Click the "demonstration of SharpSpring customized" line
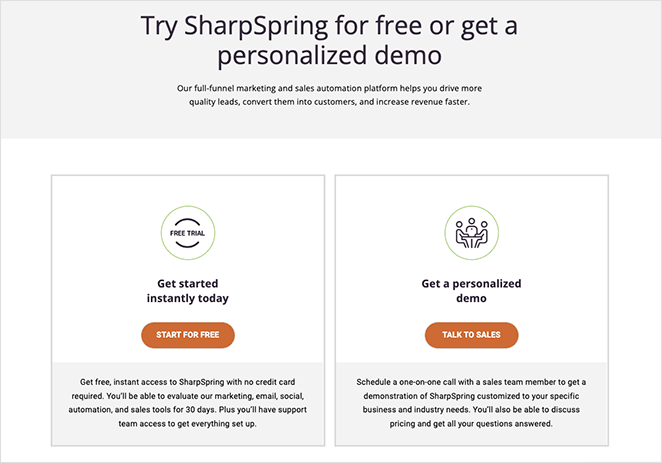Viewport: 662px width, 463px height. point(471,396)
